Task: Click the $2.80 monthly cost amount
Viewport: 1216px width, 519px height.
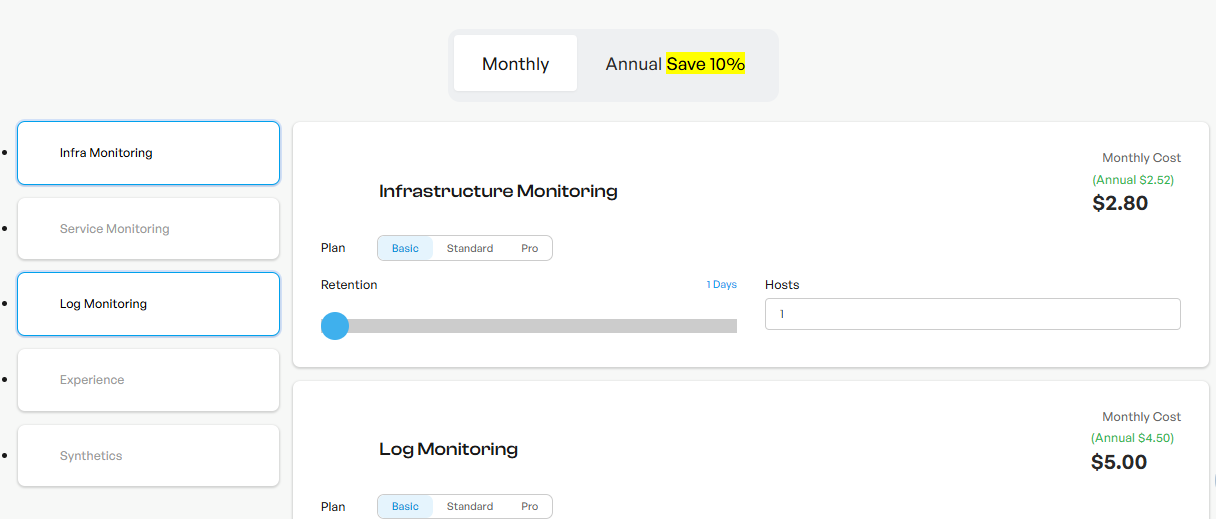Action: (1120, 203)
